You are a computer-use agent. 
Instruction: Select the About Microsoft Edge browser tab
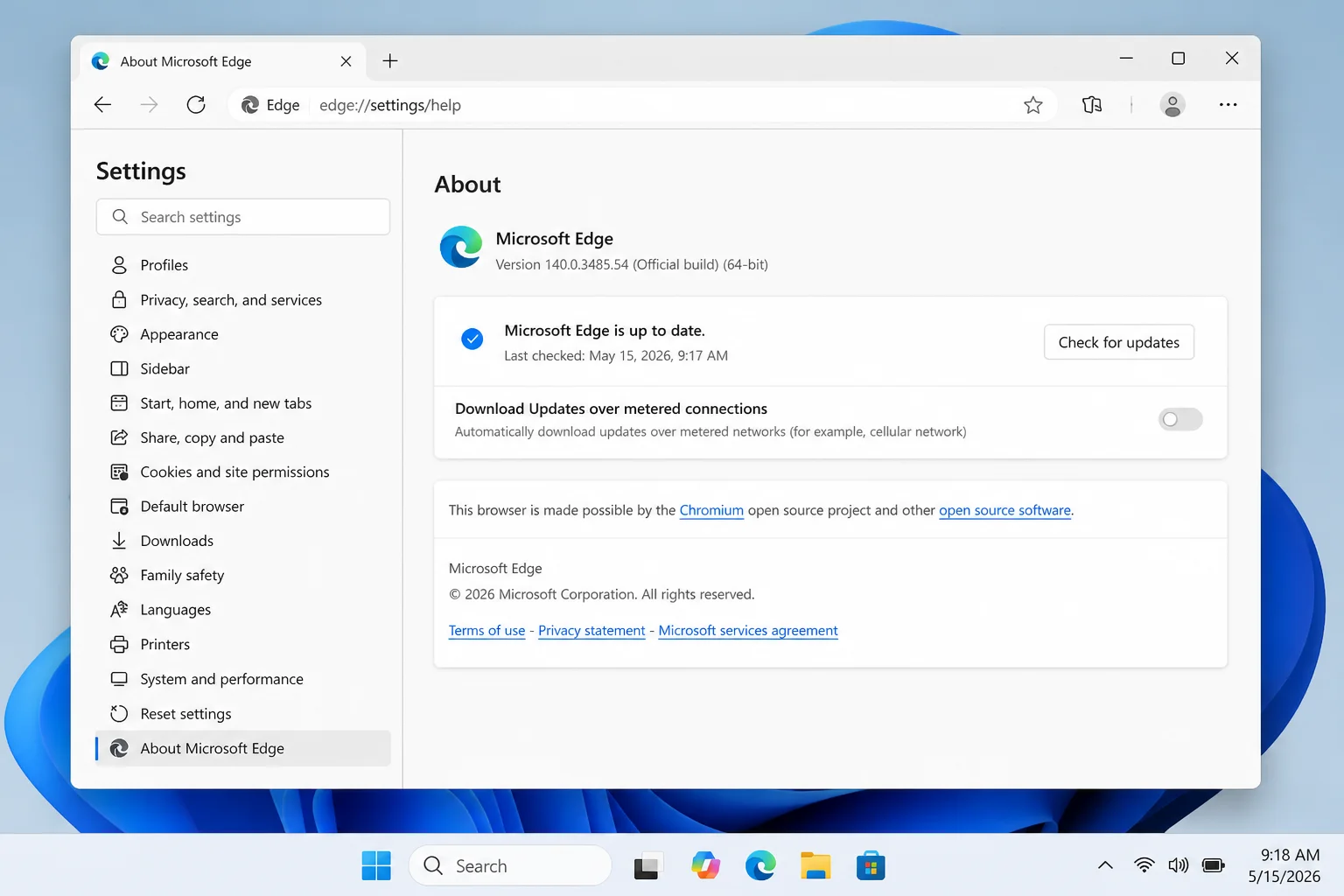pos(223,61)
